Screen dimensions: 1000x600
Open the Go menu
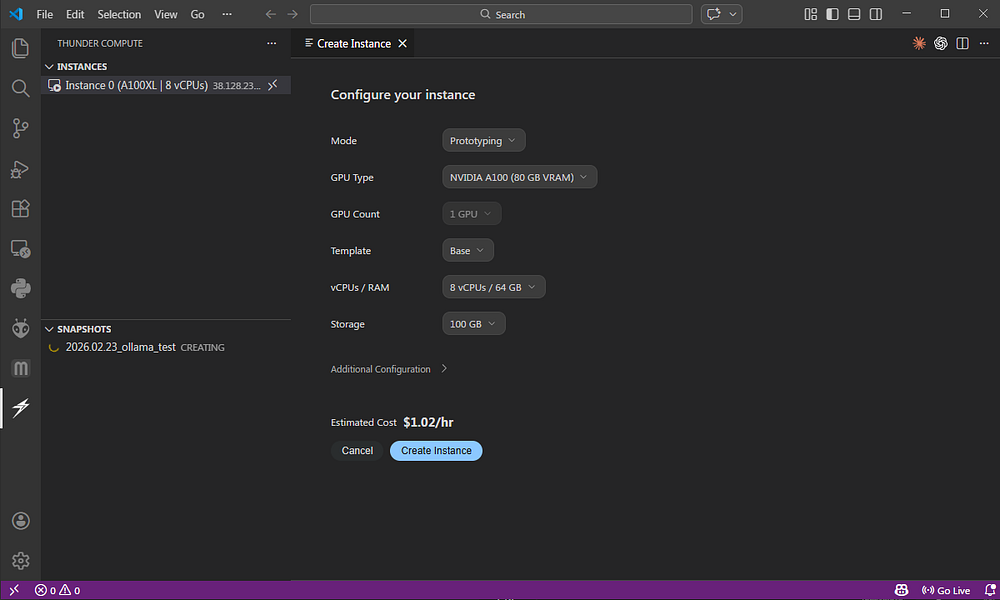coord(198,14)
